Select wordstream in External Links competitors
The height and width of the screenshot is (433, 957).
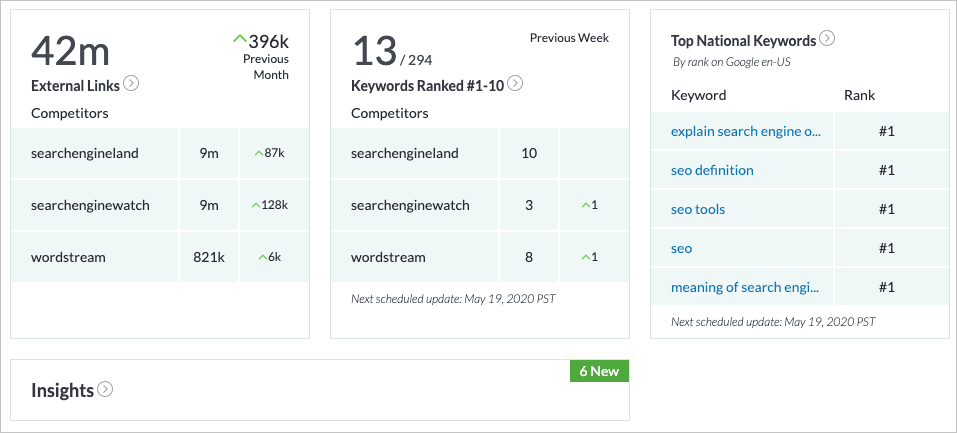pos(68,257)
